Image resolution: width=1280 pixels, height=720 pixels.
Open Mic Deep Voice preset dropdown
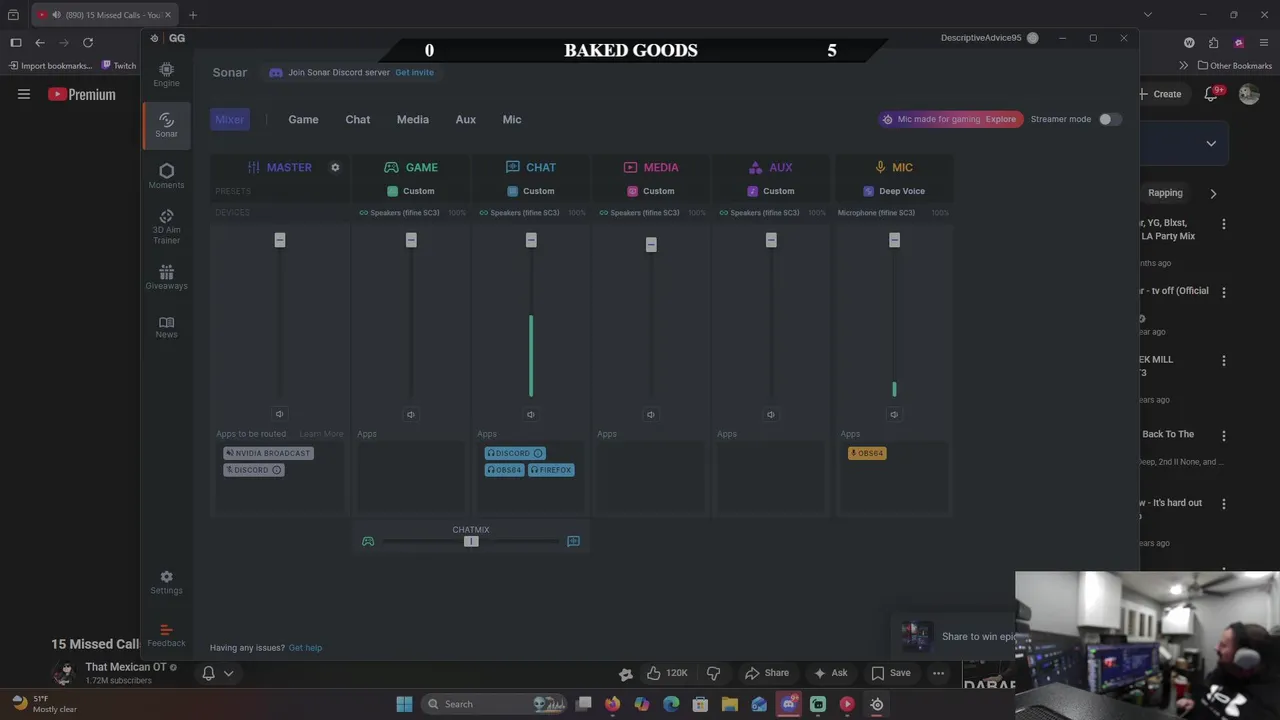point(894,191)
